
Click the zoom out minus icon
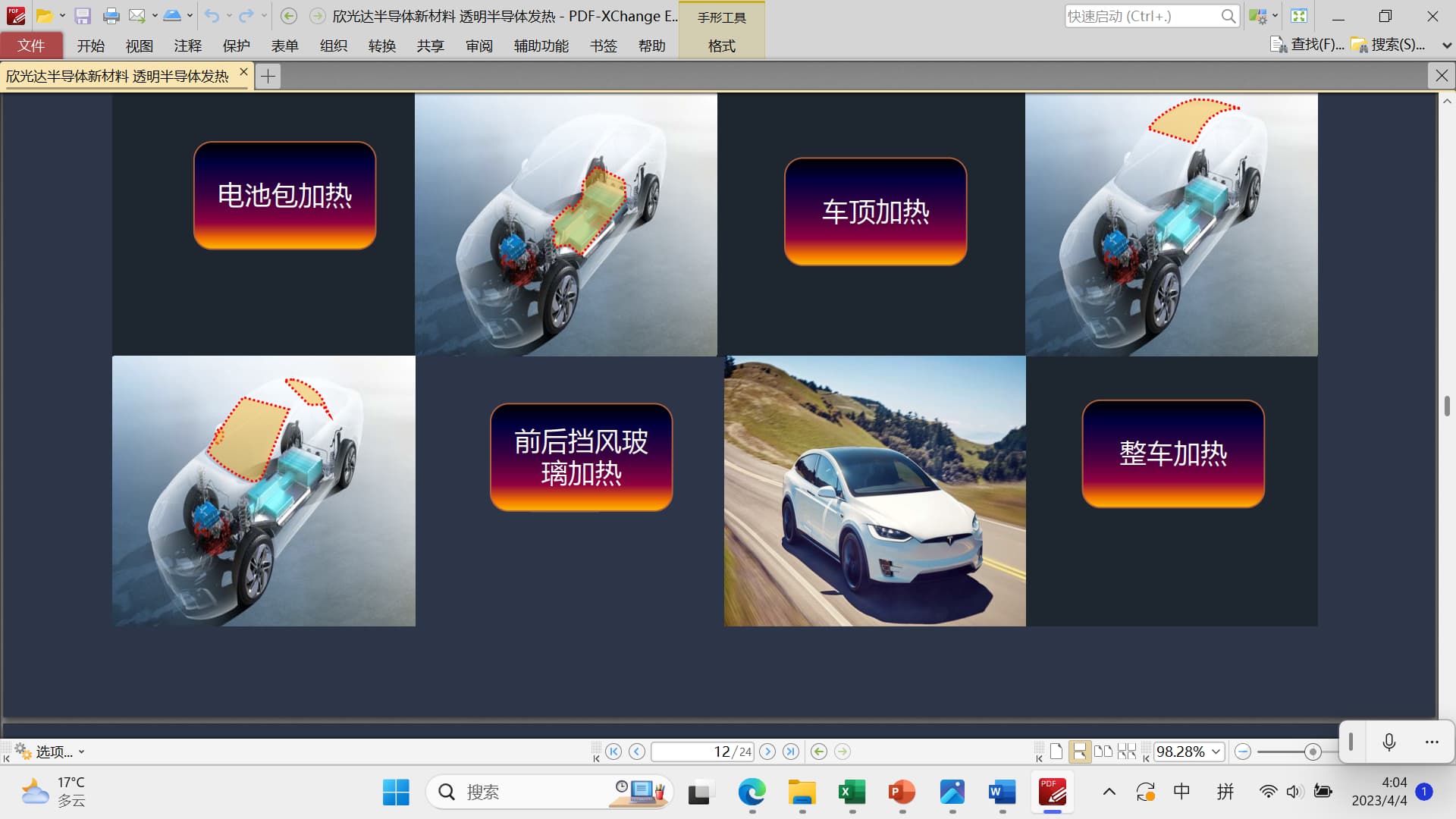(x=1242, y=752)
